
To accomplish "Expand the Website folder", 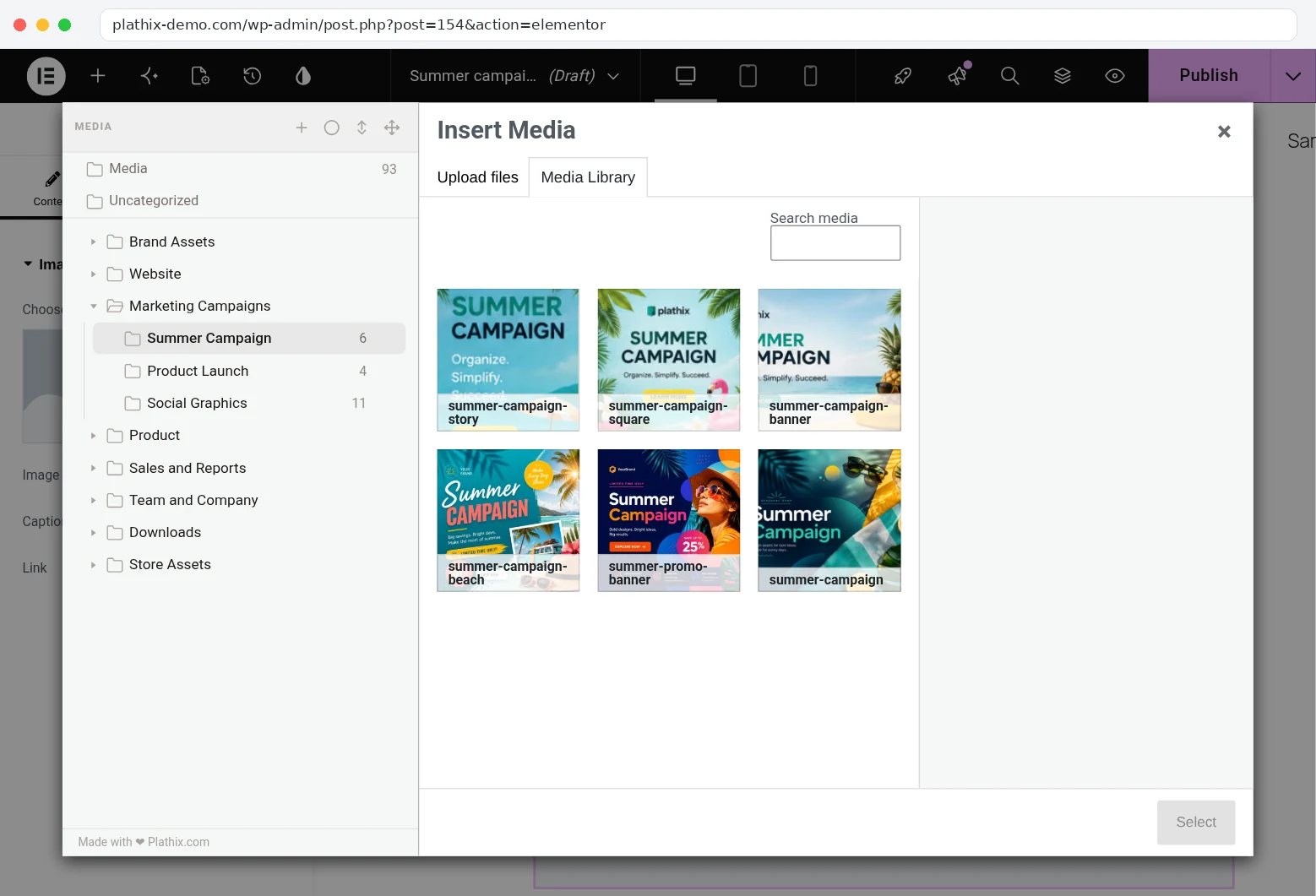I will pyautogui.click(x=93, y=274).
